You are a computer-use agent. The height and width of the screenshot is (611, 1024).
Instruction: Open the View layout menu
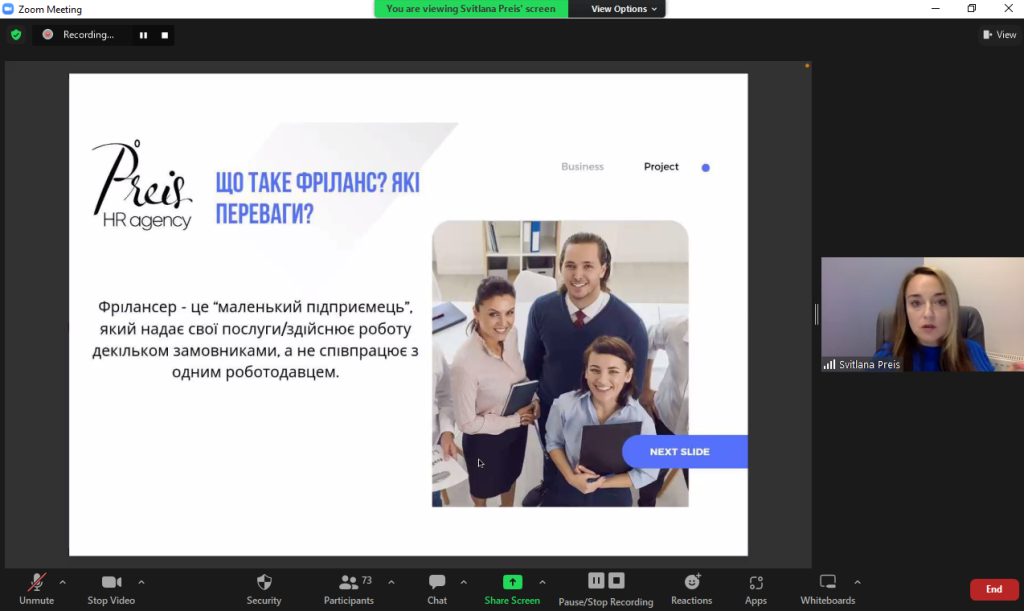pyautogui.click(x=999, y=35)
